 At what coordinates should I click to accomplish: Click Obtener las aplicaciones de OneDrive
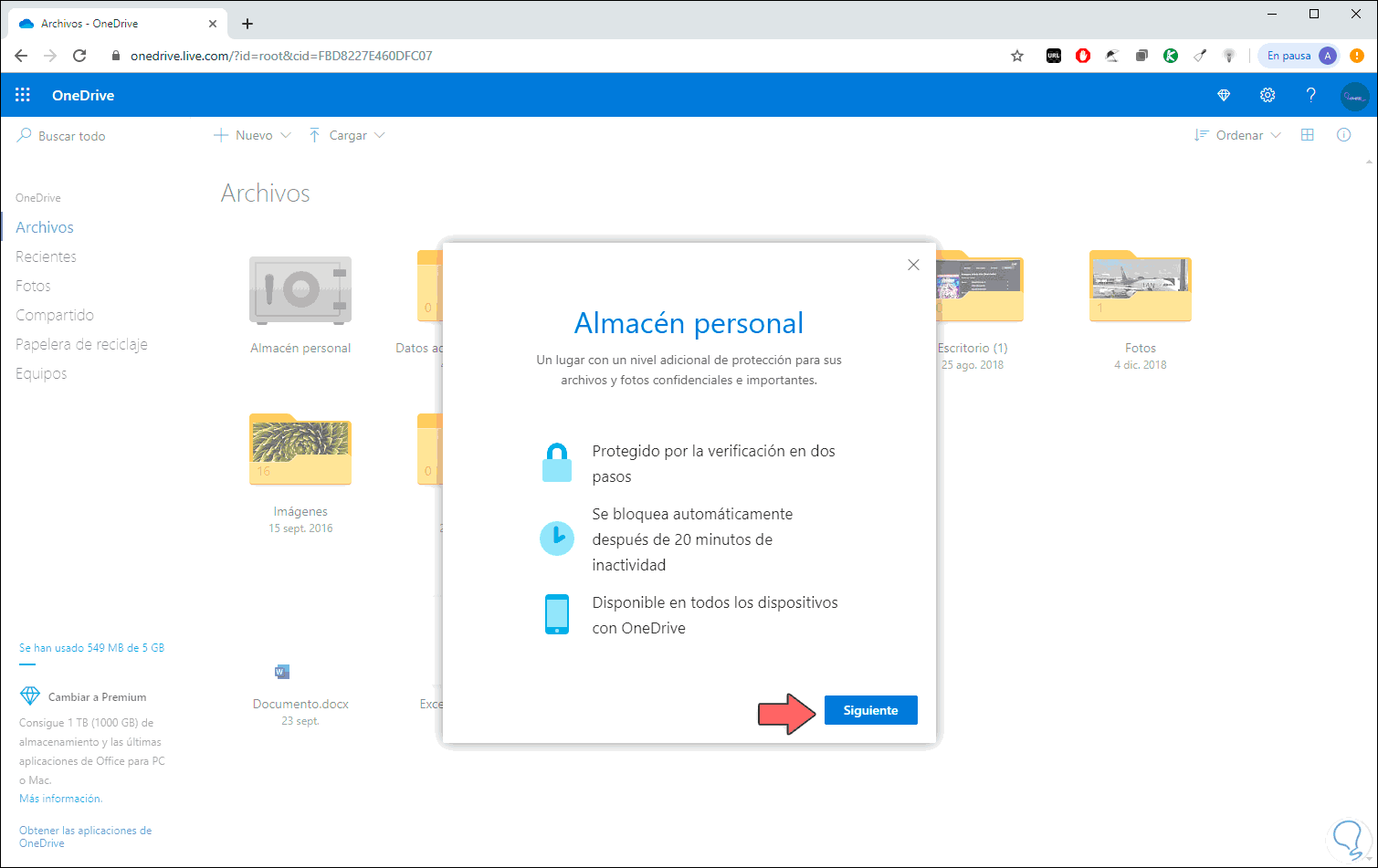[x=85, y=837]
